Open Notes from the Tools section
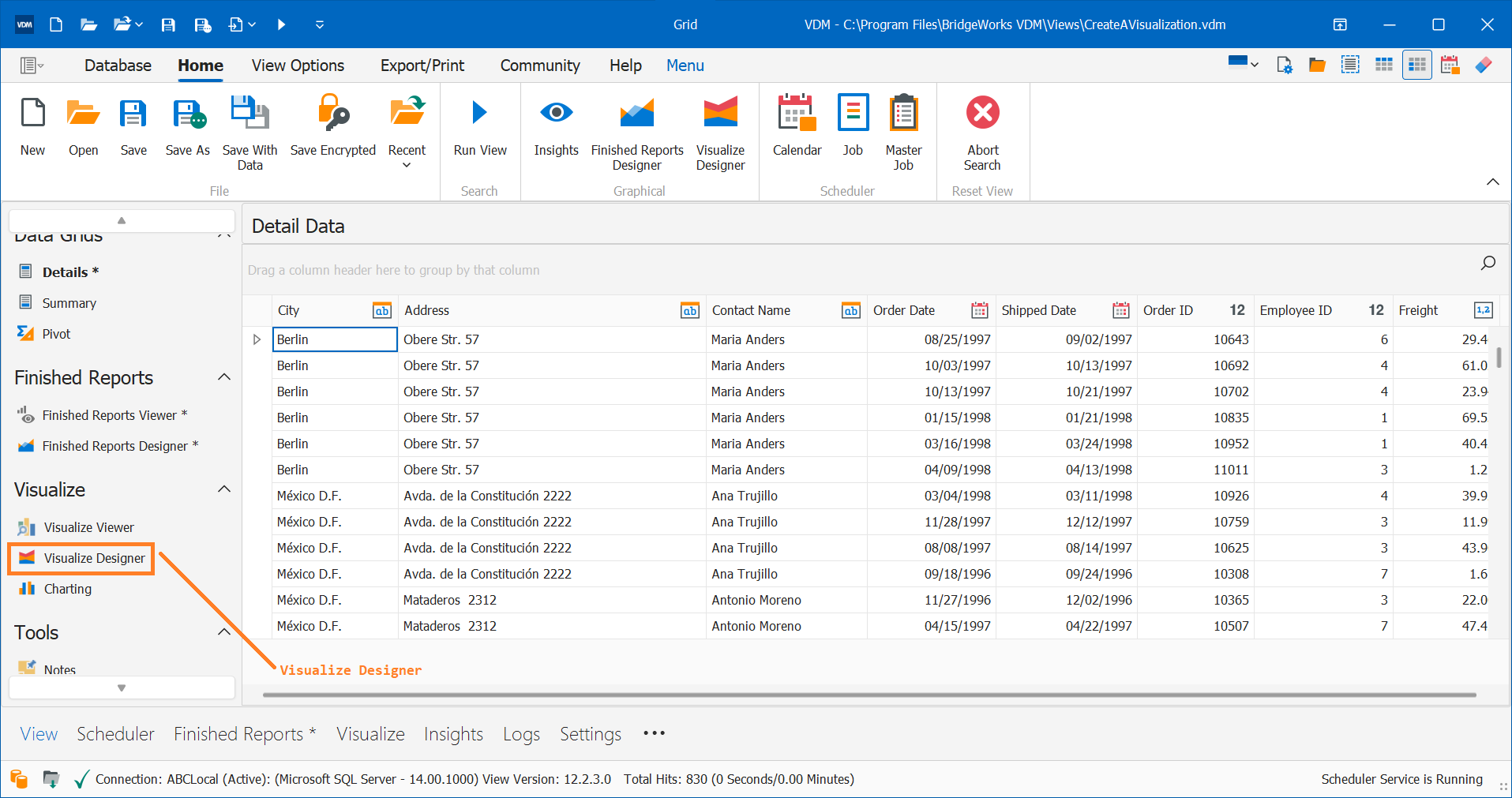 coord(59,669)
